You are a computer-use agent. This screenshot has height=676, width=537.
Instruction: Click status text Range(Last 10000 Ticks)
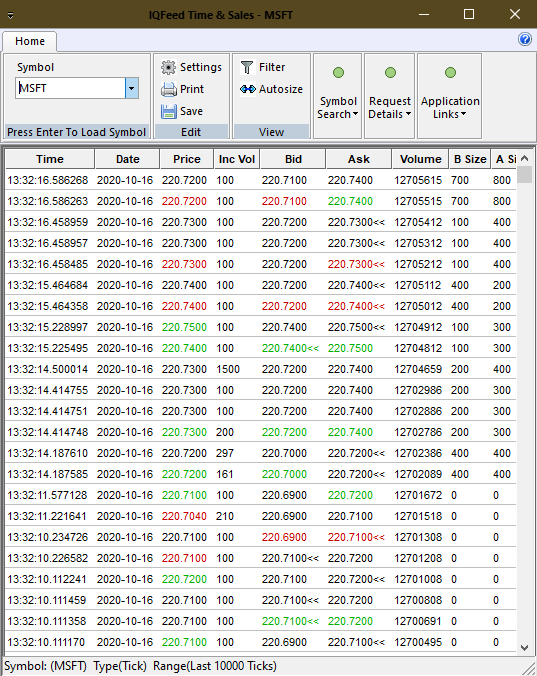(215, 666)
